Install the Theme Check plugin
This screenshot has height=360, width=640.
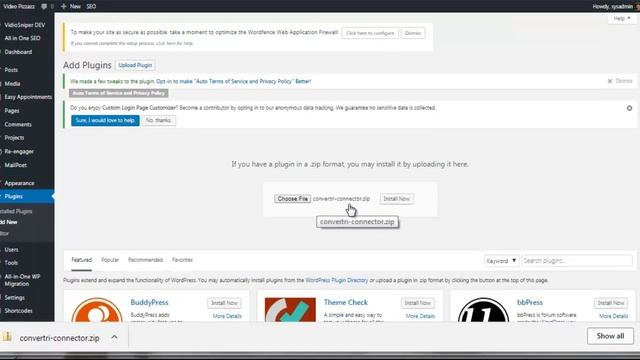pos(418,303)
